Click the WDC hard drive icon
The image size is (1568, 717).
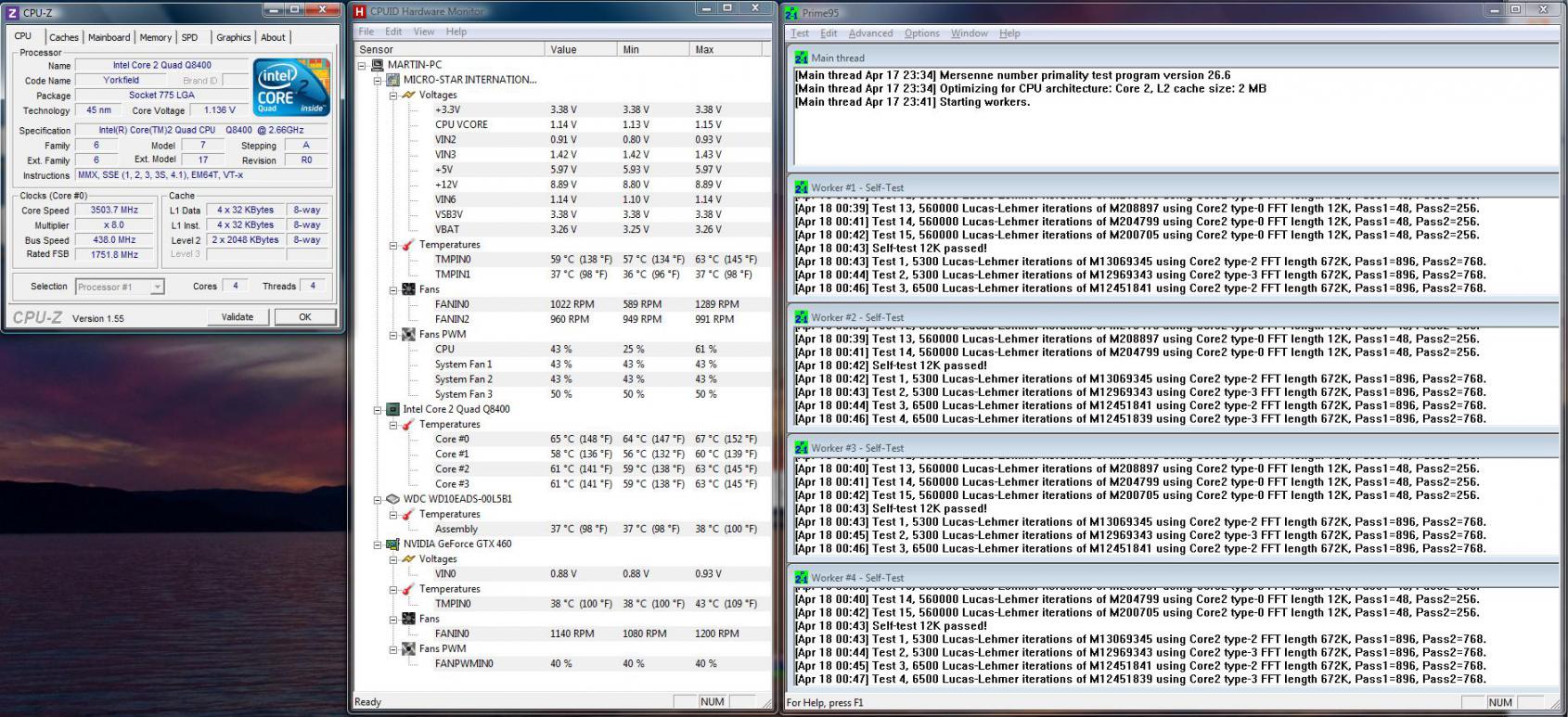(393, 499)
